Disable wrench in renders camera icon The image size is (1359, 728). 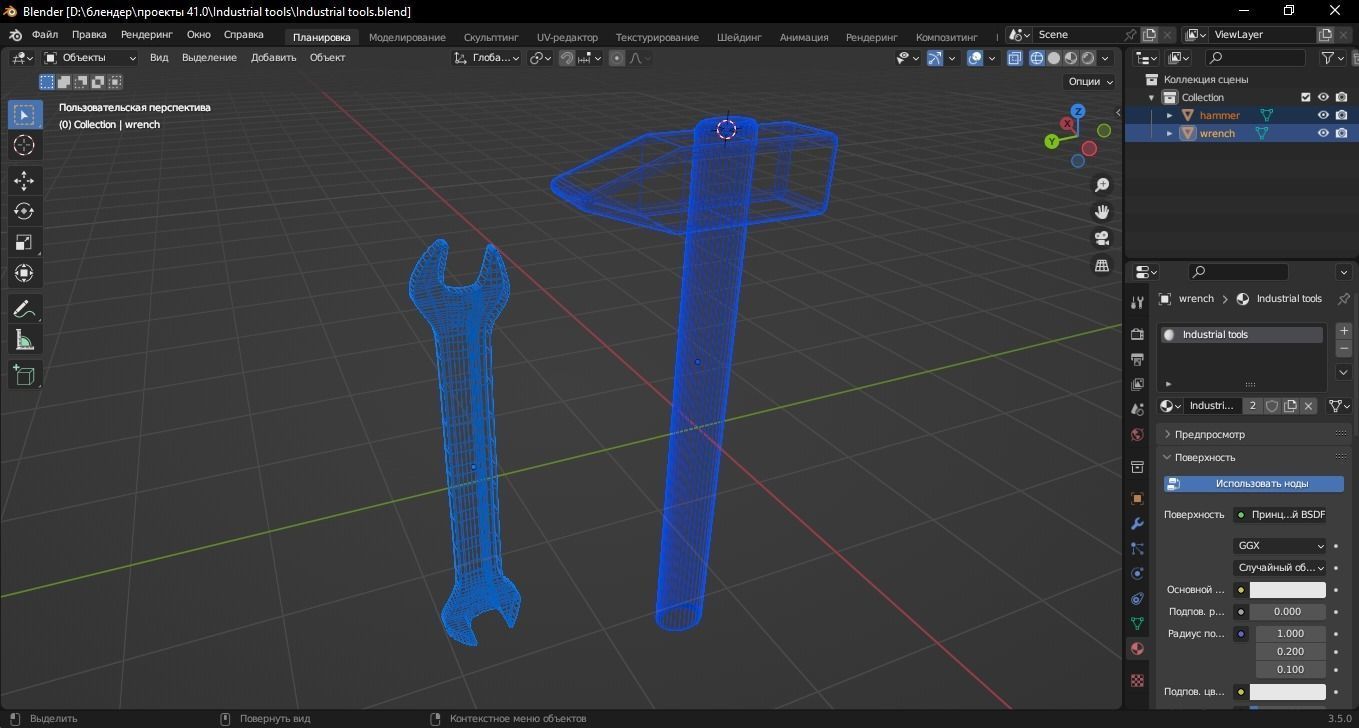[1342, 133]
